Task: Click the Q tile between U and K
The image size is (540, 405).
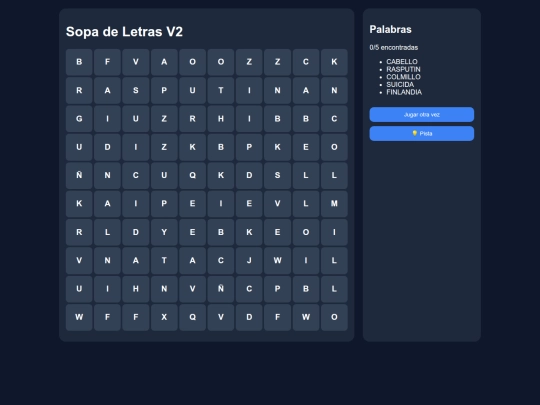Action: [193, 175]
